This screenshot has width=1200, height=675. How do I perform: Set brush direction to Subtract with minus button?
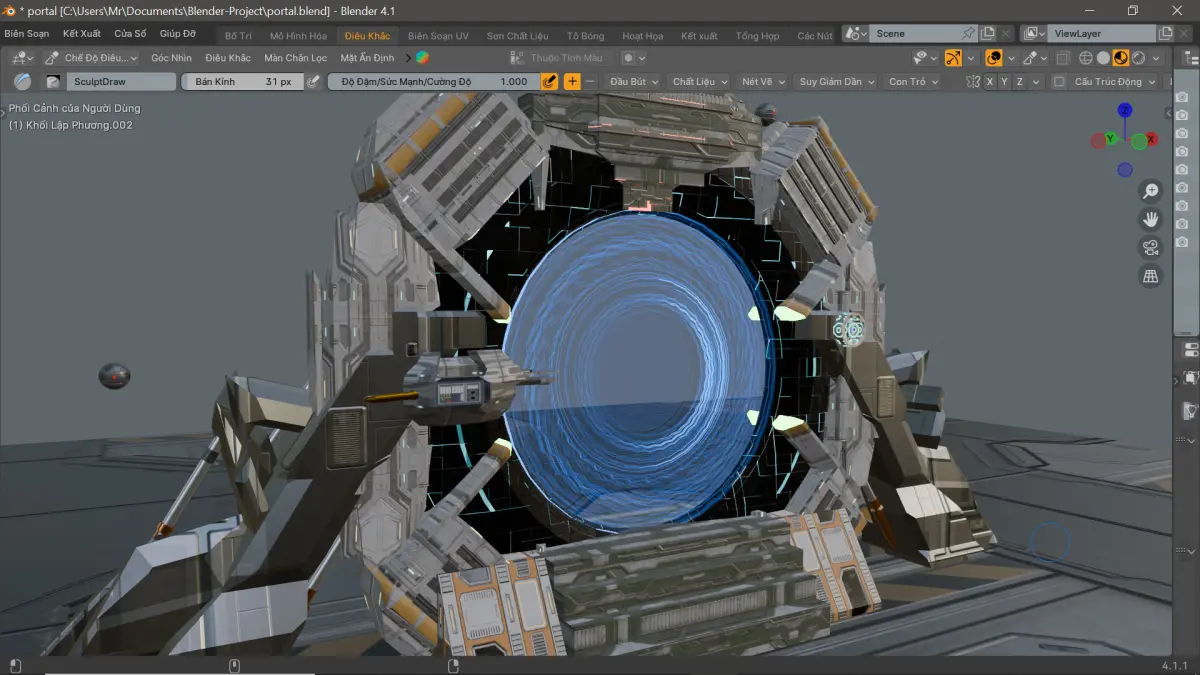pos(590,82)
